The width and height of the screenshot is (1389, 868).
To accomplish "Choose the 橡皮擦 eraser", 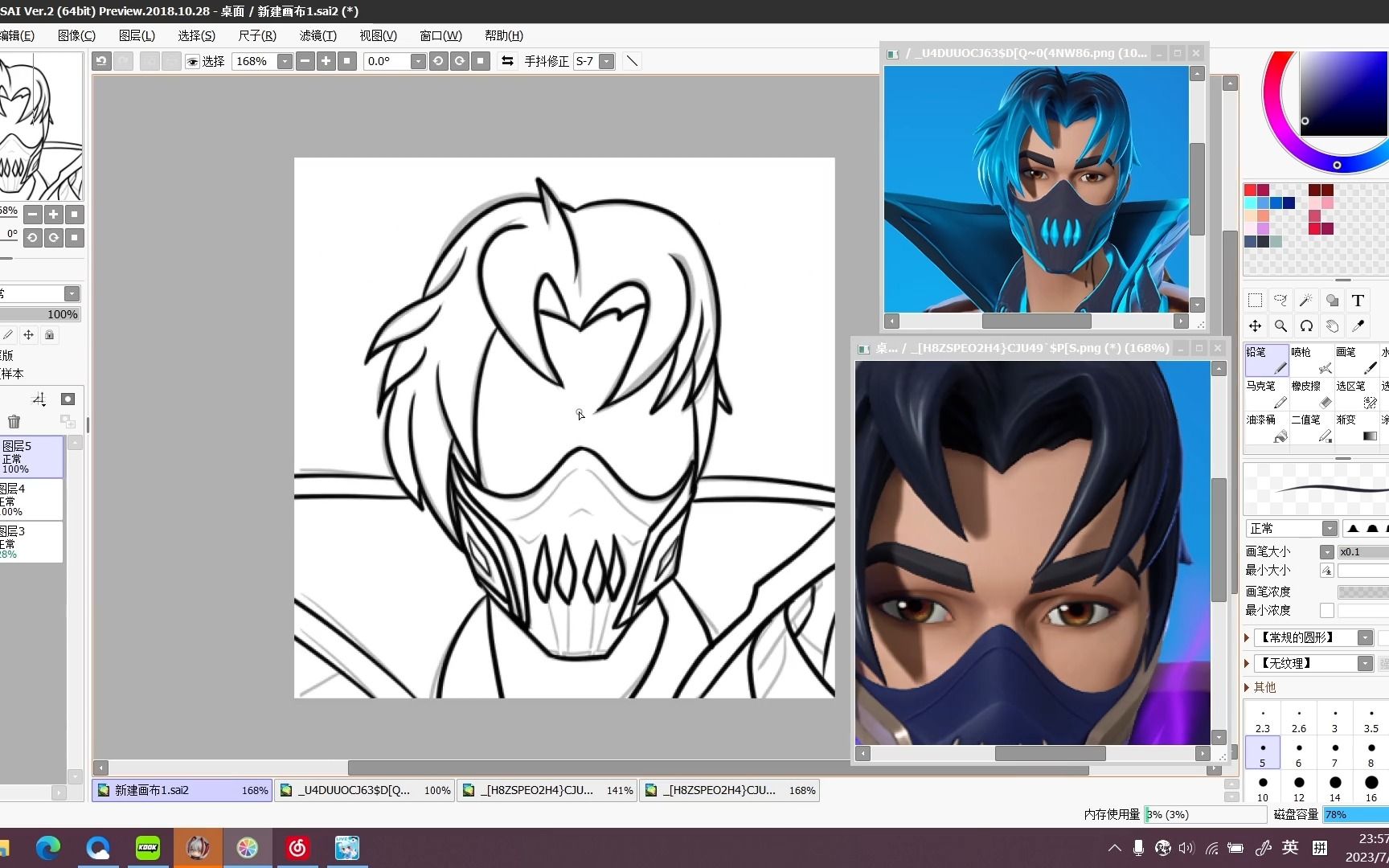I will tap(1312, 395).
